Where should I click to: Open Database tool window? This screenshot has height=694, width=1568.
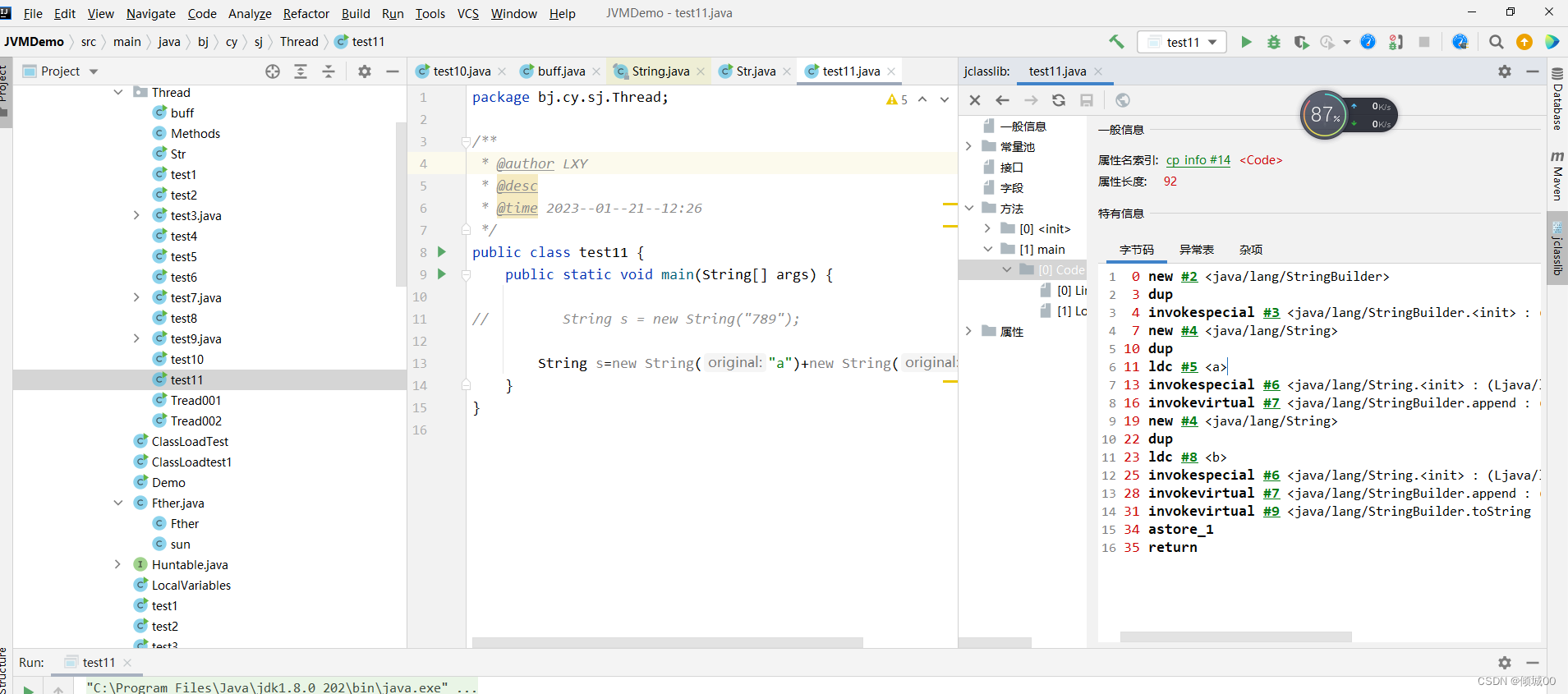click(1557, 99)
